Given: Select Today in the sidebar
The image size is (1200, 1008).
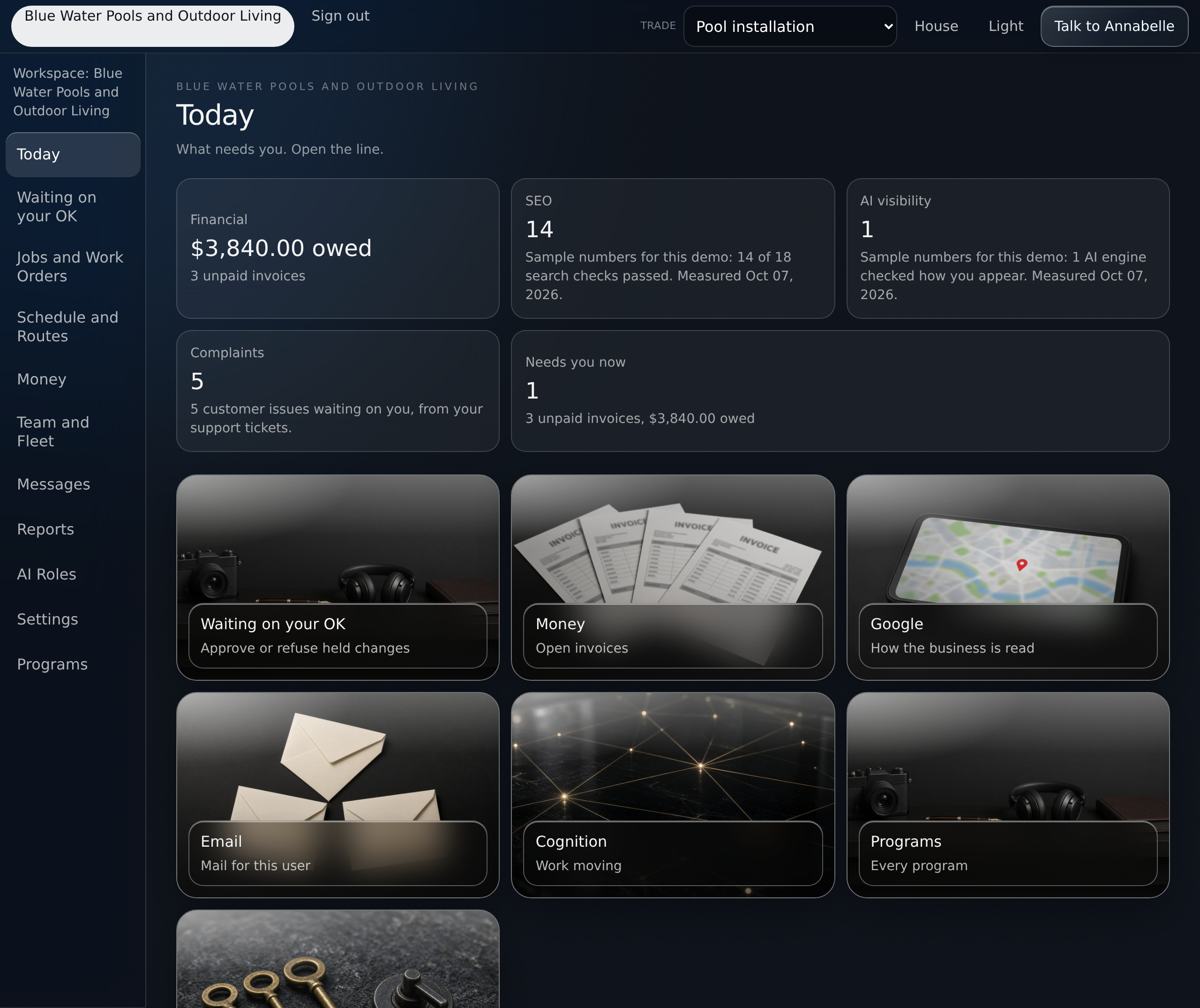Looking at the screenshot, I should click(73, 154).
